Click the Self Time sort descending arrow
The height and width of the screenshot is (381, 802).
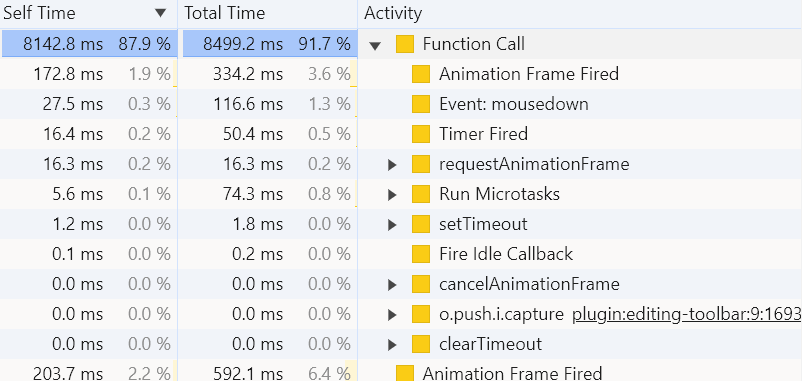pyautogui.click(x=162, y=13)
